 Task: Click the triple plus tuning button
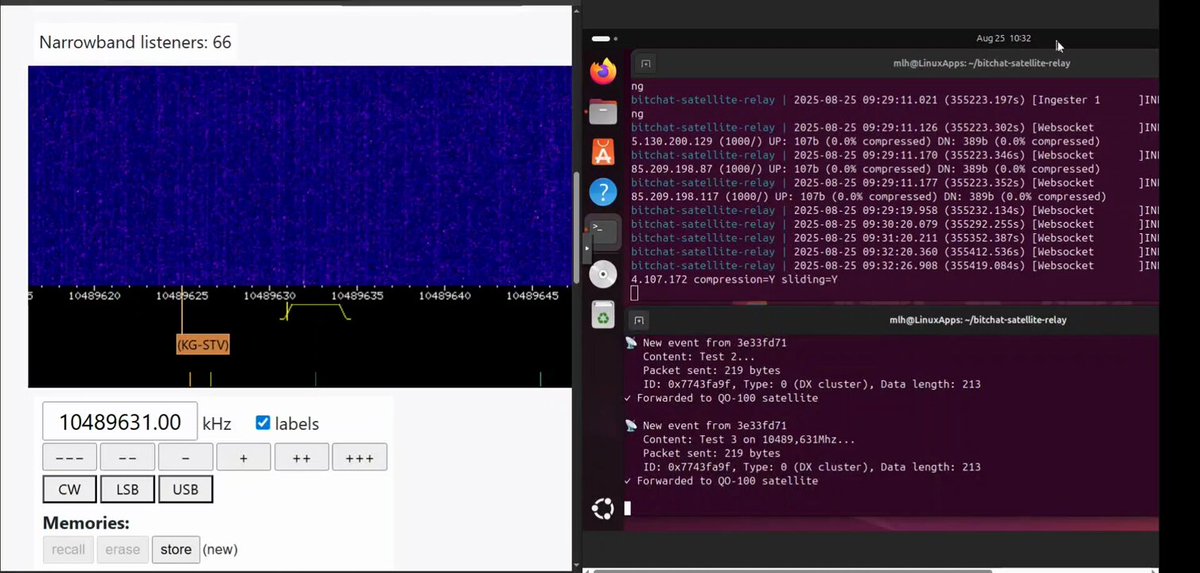coord(359,457)
